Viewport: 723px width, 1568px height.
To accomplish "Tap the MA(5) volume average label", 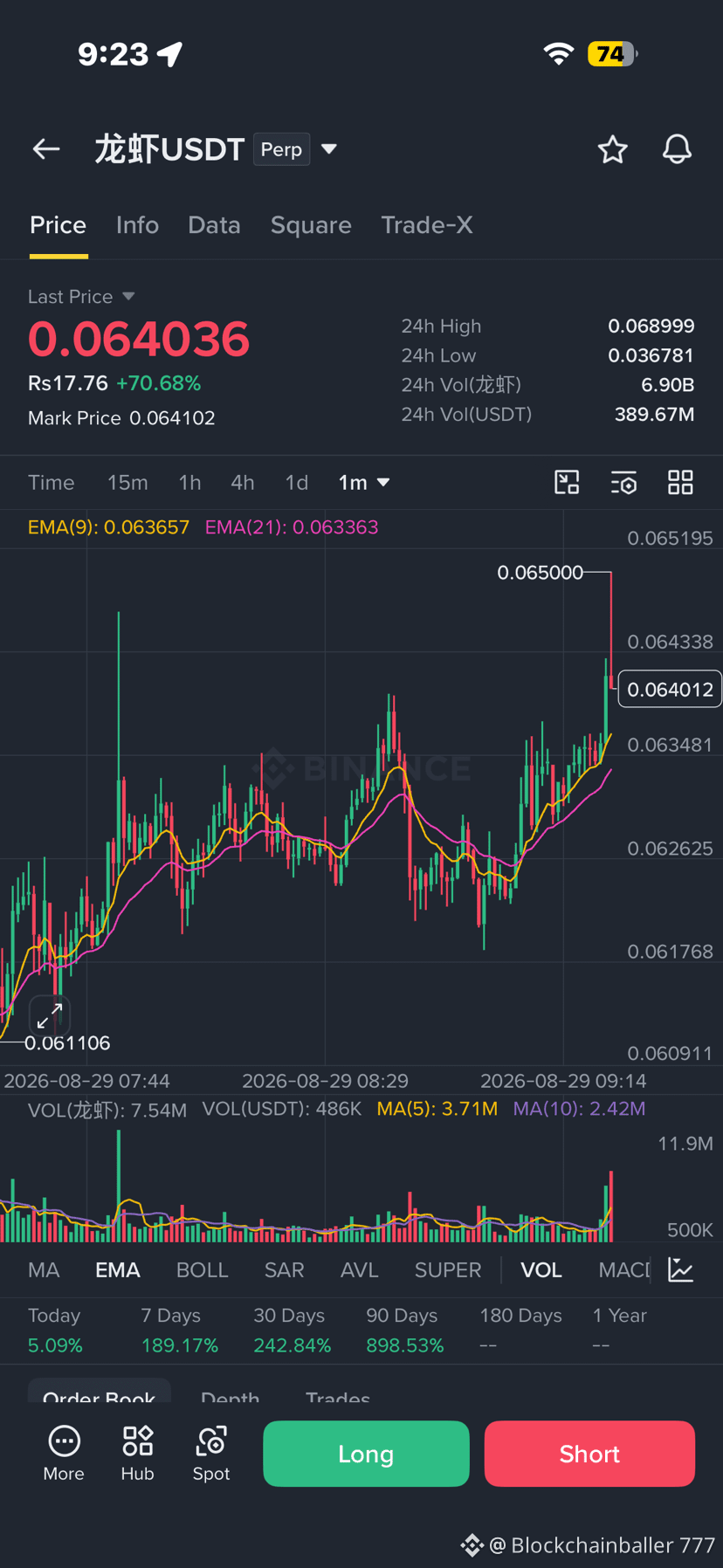I will point(437,1109).
